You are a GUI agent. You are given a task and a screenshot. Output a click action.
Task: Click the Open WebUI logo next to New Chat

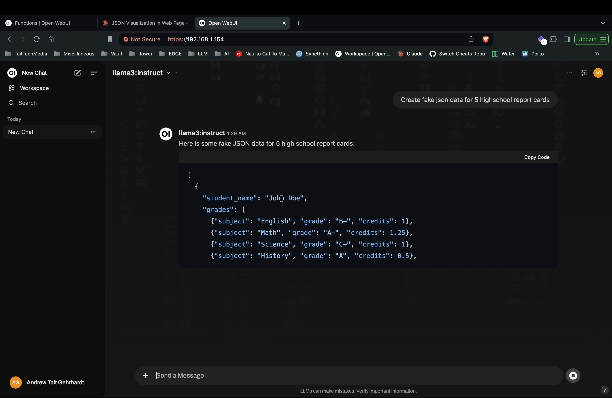pos(12,73)
